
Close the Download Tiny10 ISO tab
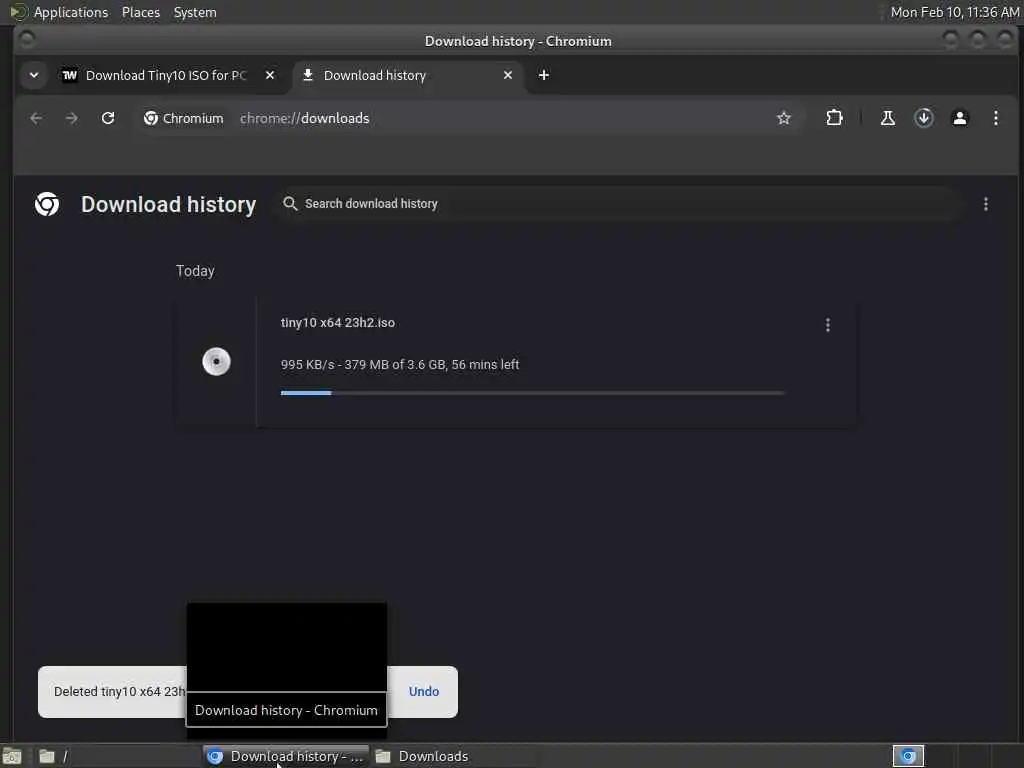(270, 75)
